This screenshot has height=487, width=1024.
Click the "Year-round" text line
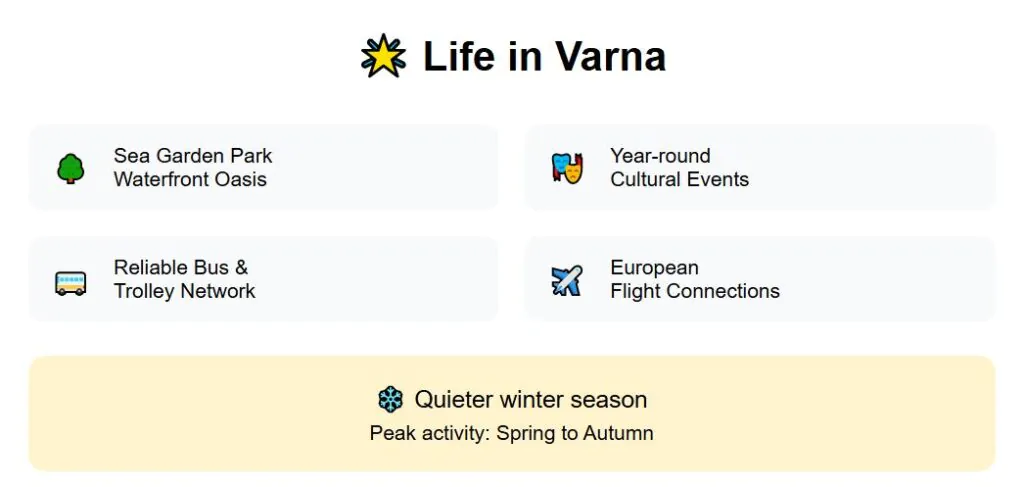660,156
